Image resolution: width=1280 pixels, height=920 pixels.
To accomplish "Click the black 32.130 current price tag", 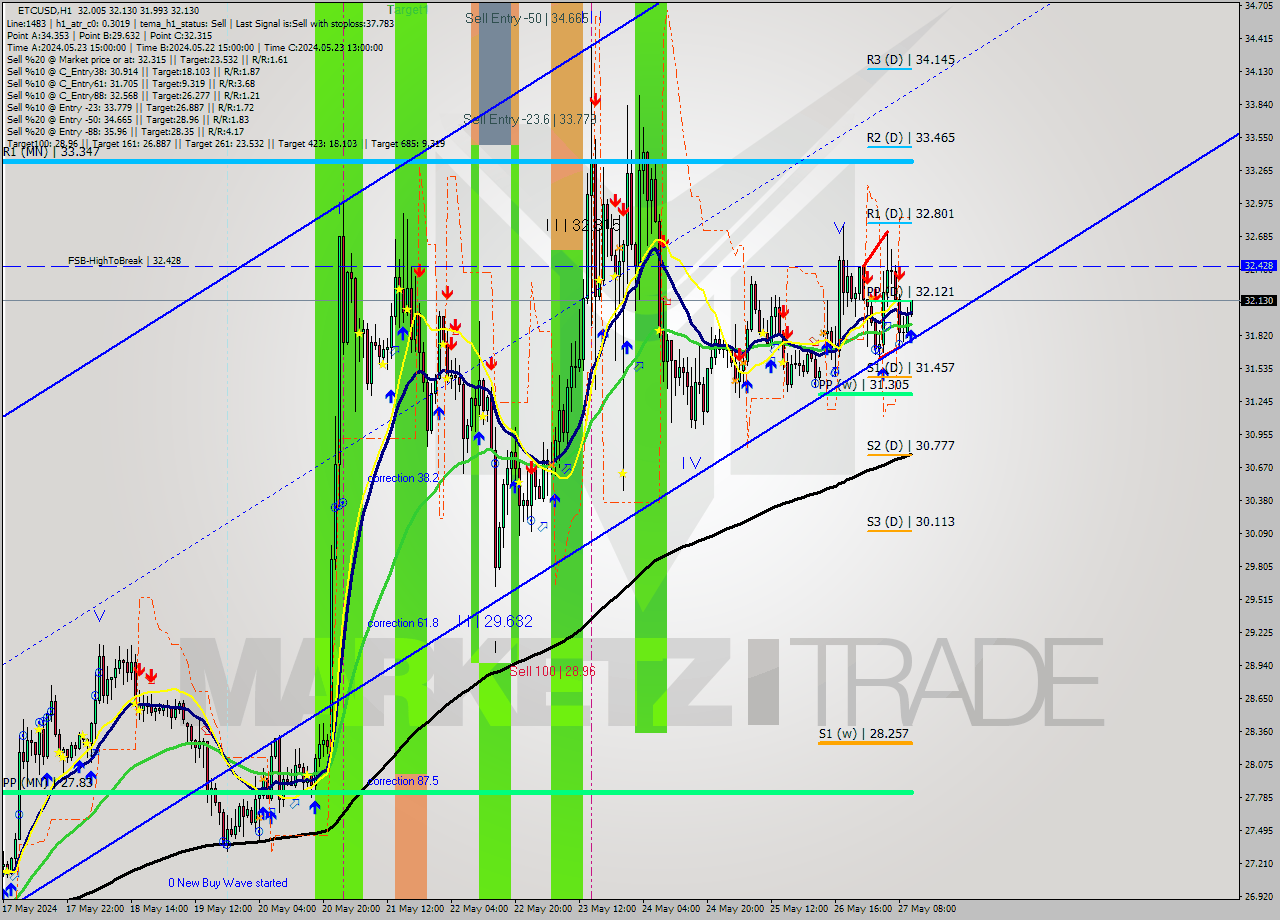I will (x=1257, y=300).
